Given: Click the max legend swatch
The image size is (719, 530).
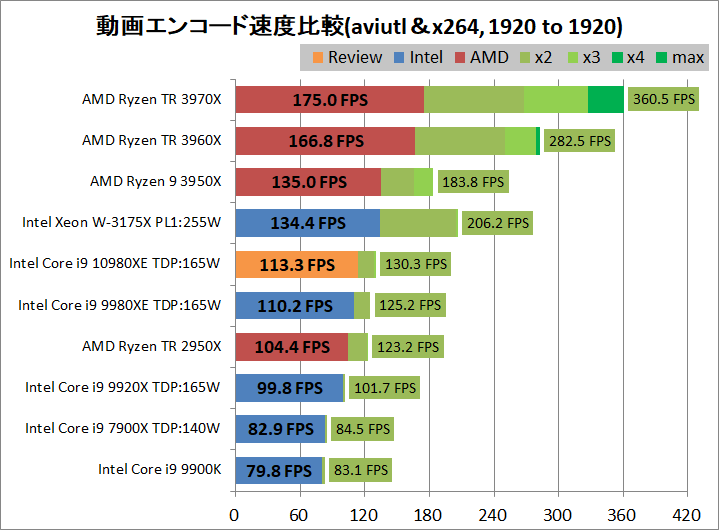Looking at the screenshot, I should coord(662,58).
